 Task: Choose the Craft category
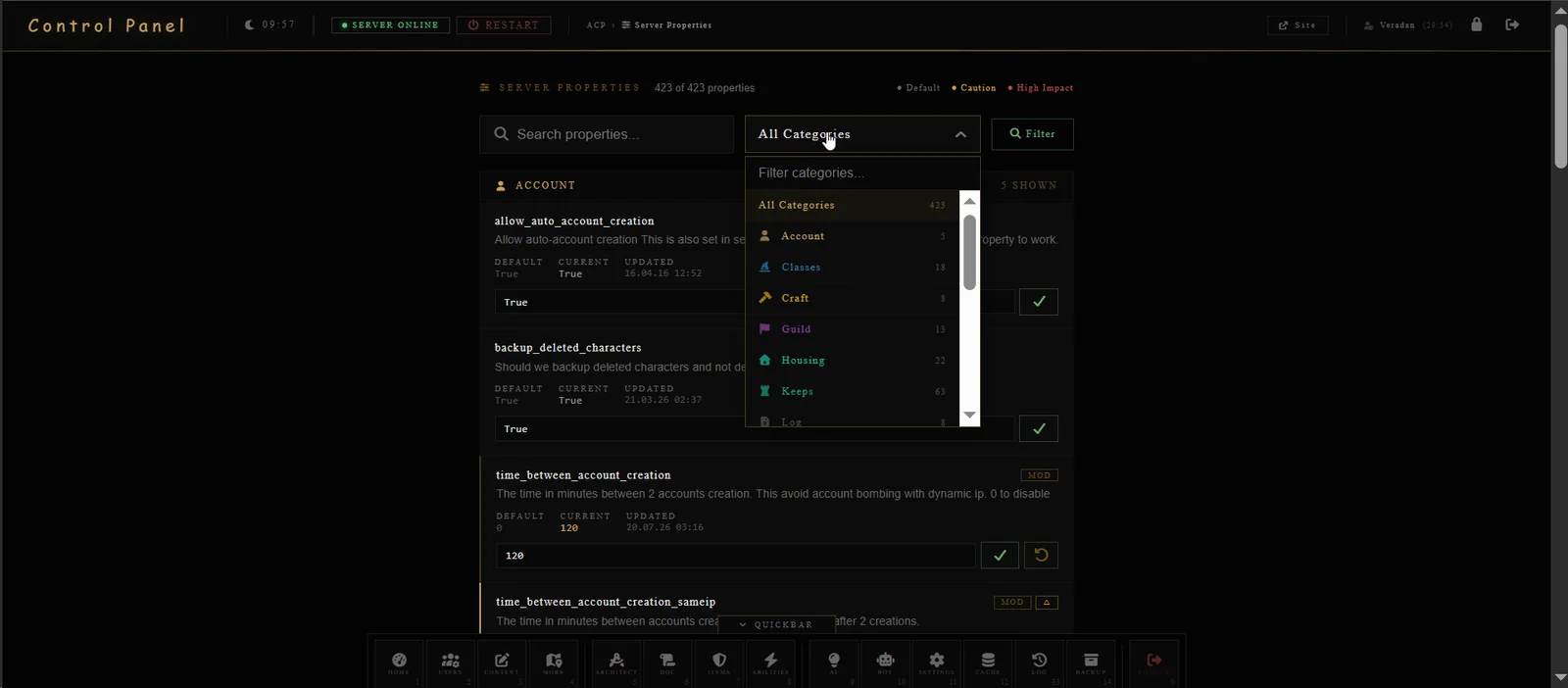[852, 298]
